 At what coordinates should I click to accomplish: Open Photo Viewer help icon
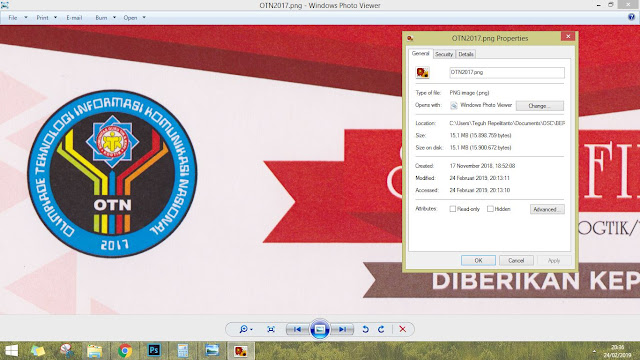point(631,17)
